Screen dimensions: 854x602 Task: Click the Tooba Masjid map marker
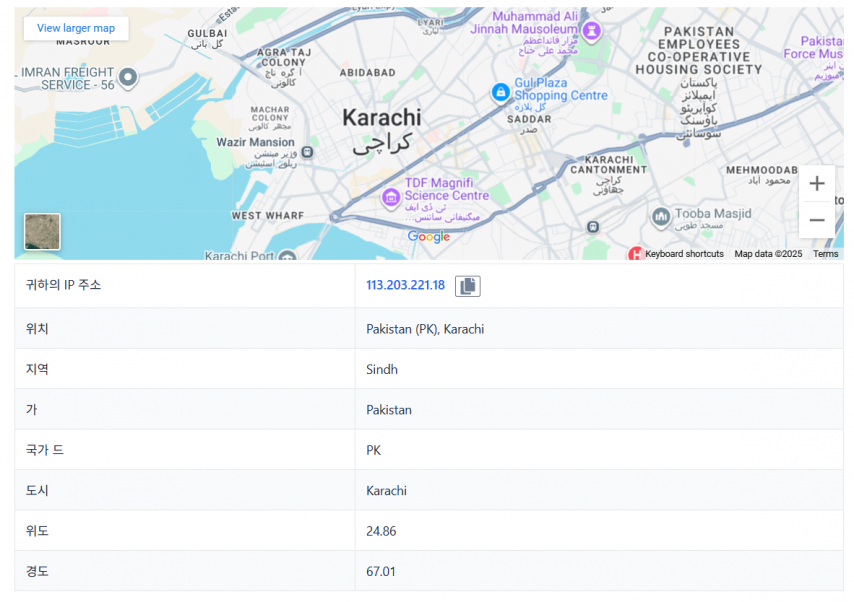pos(660,217)
